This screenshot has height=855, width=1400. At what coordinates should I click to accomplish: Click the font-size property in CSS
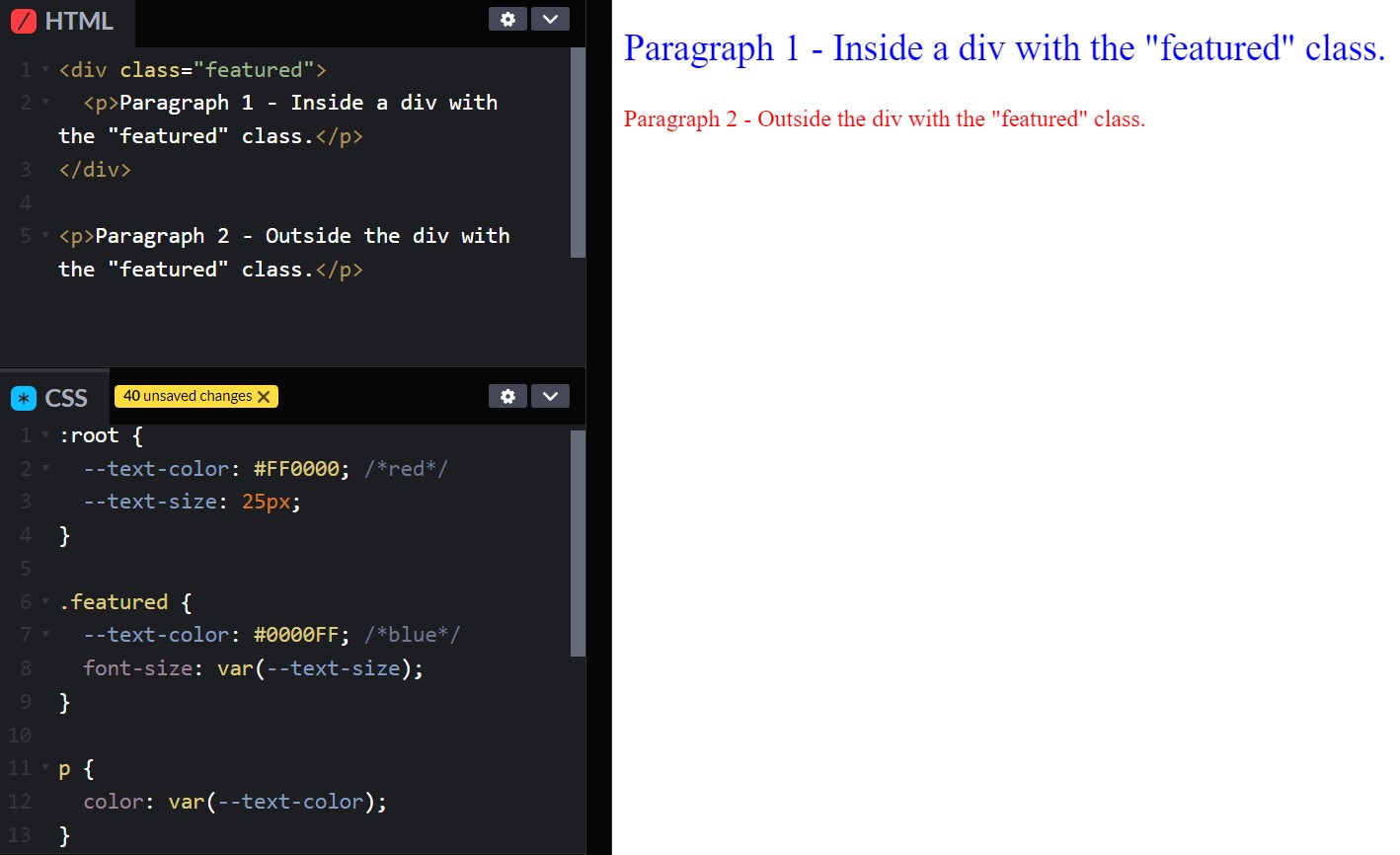click(x=137, y=668)
